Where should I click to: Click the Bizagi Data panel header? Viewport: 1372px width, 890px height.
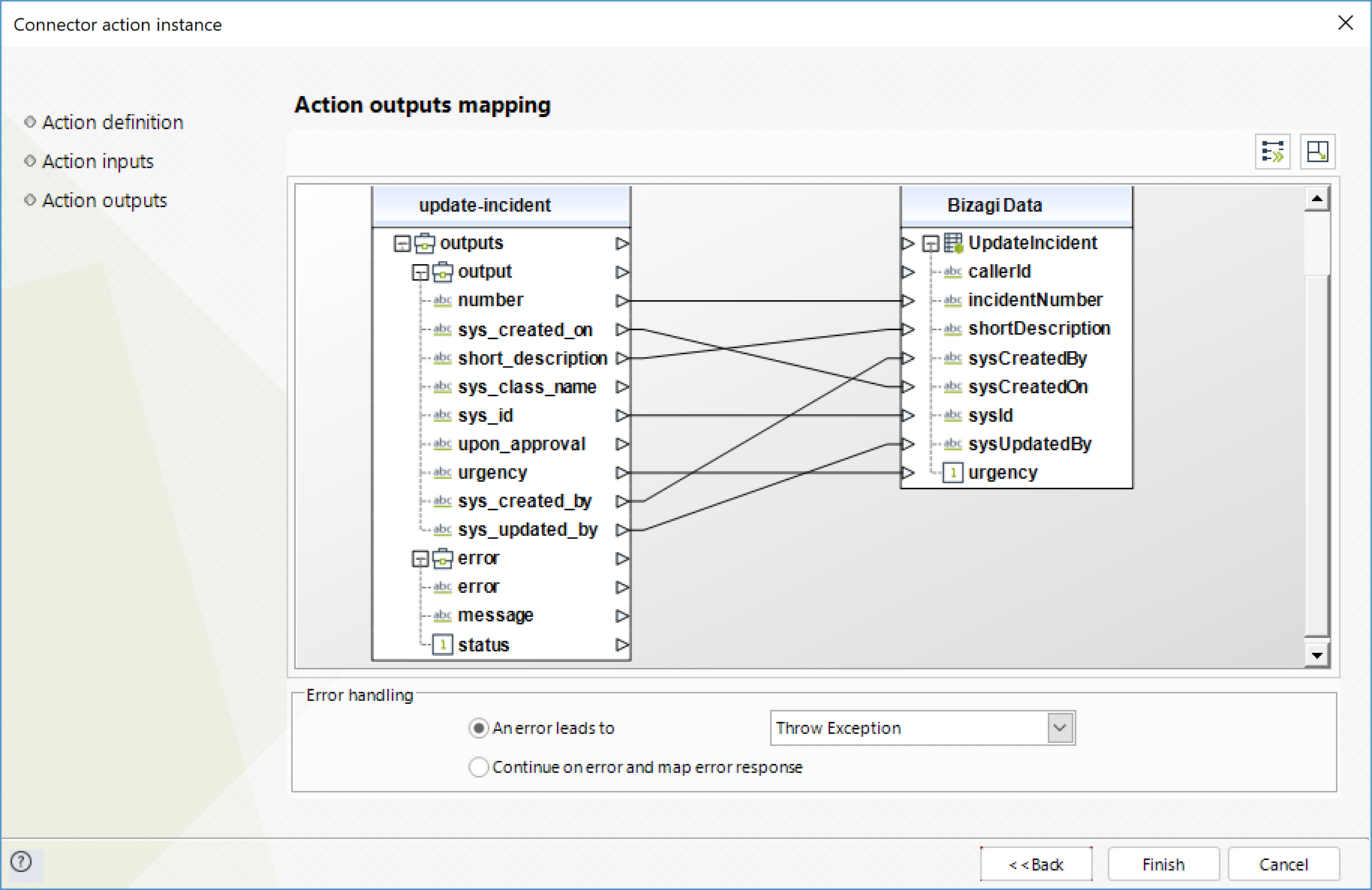[x=1016, y=206]
